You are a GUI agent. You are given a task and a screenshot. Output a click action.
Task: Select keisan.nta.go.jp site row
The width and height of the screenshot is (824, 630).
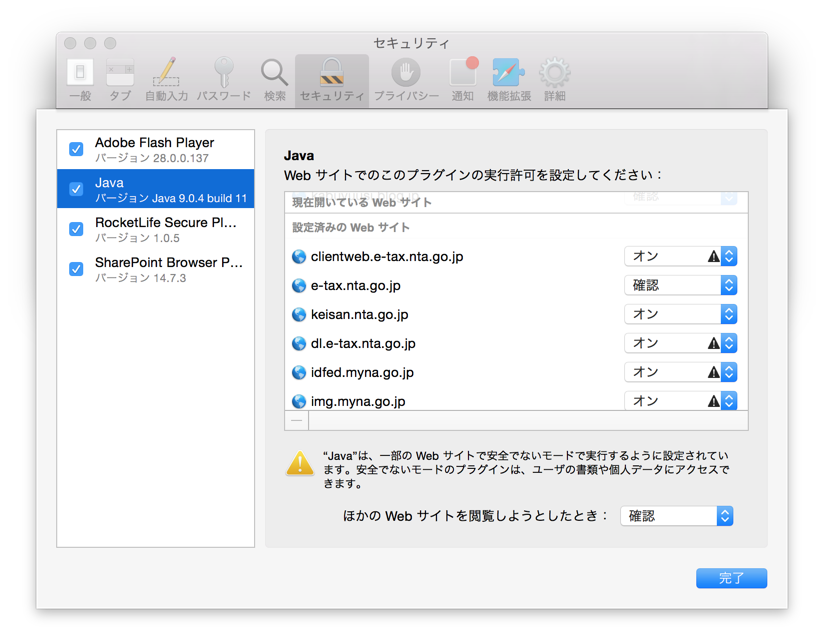(x=516, y=314)
